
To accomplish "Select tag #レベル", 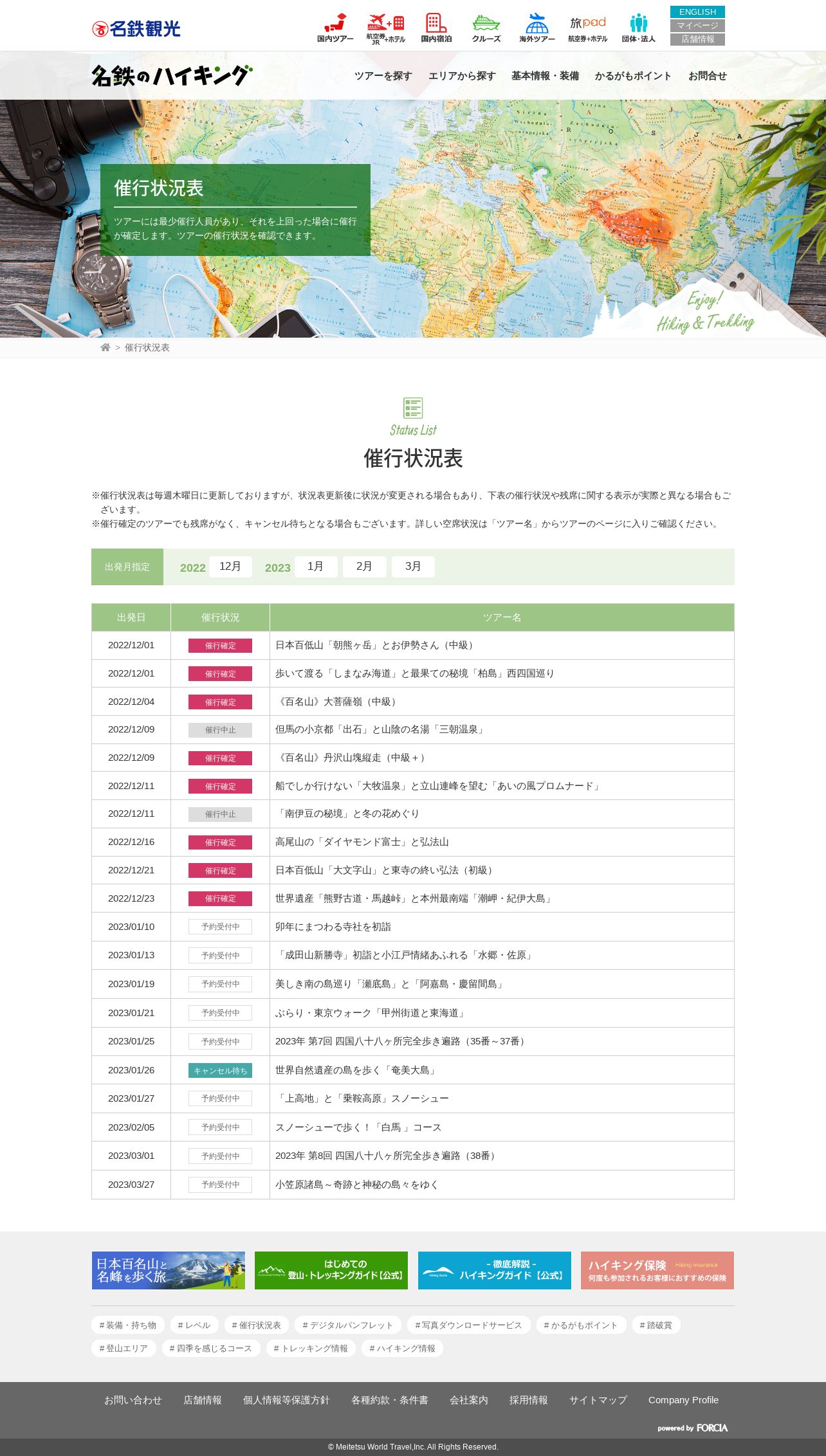I will pyautogui.click(x=194, y=1325).
